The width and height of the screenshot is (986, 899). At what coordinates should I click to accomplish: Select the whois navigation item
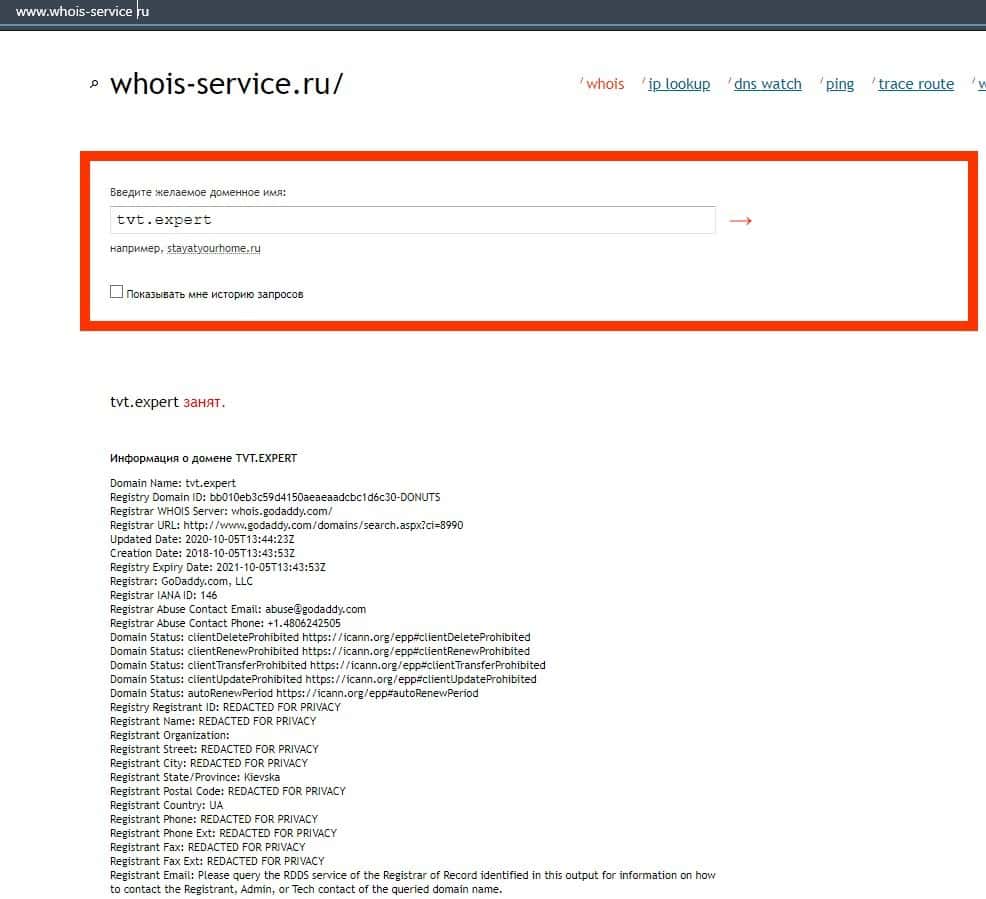(x=605, y=84)
